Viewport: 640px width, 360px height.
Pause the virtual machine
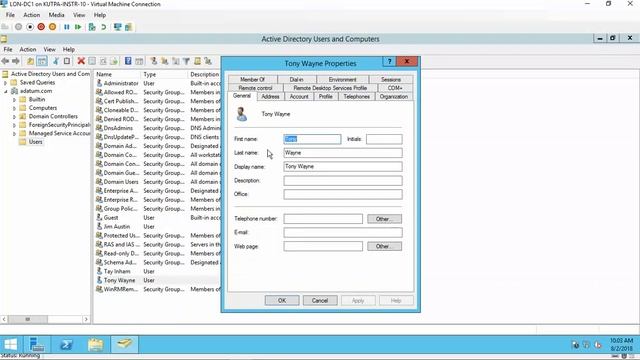click(67, 27)
